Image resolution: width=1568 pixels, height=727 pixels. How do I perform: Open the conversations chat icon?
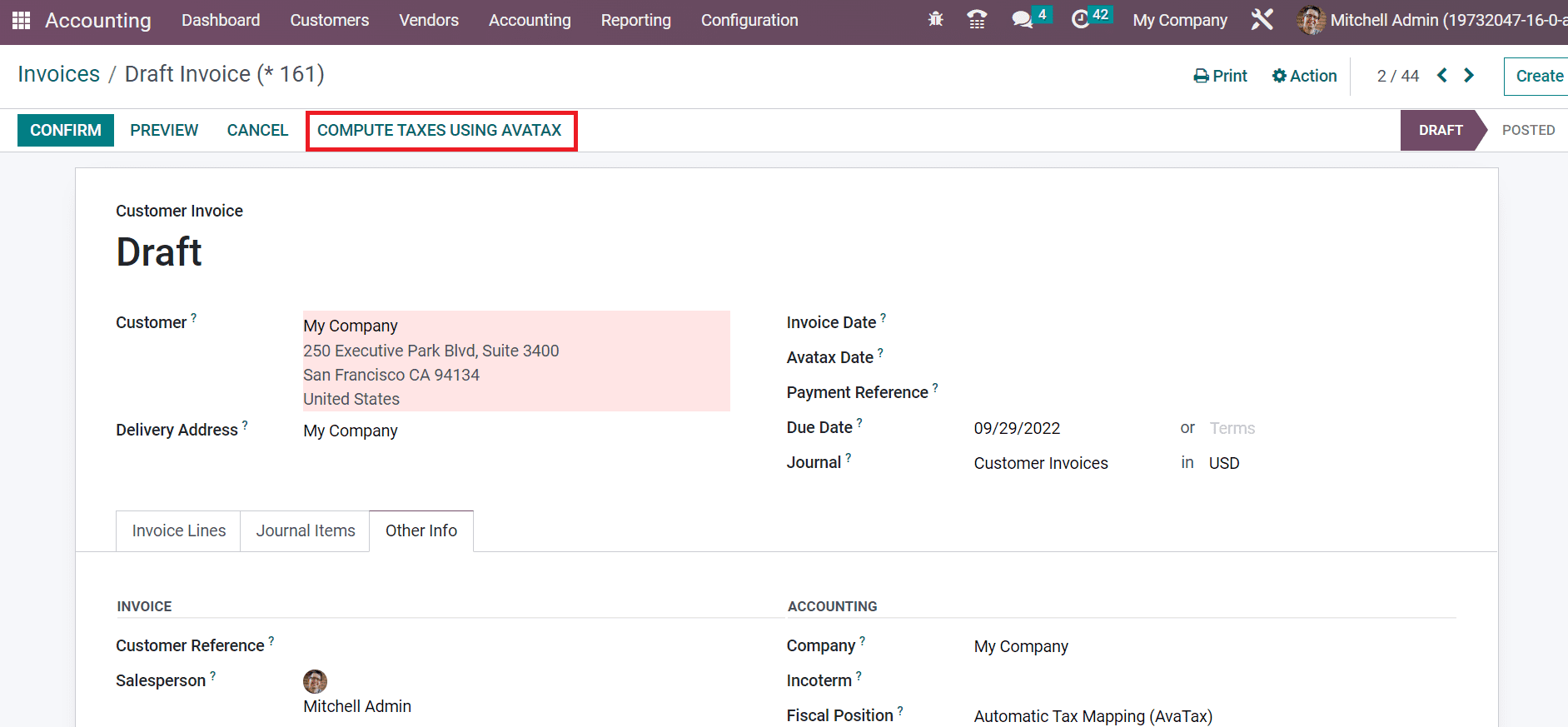[1022, 19]
